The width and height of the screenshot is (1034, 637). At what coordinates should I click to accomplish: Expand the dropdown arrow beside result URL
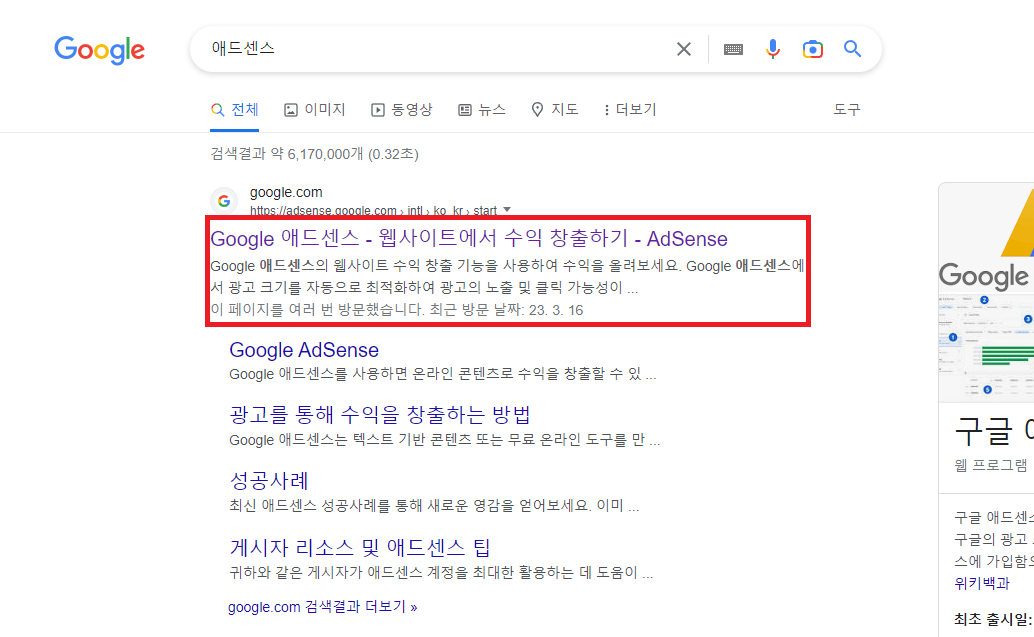507,210
